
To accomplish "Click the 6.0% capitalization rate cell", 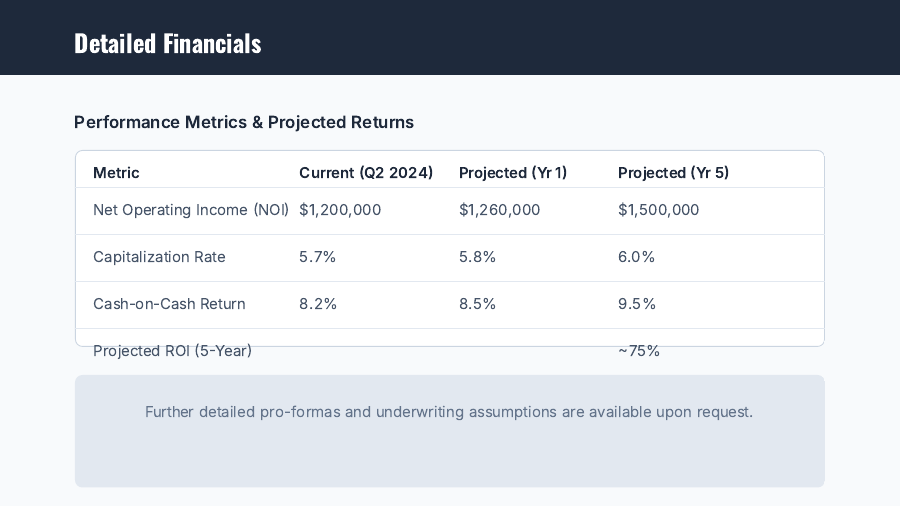I will [636, 257].
